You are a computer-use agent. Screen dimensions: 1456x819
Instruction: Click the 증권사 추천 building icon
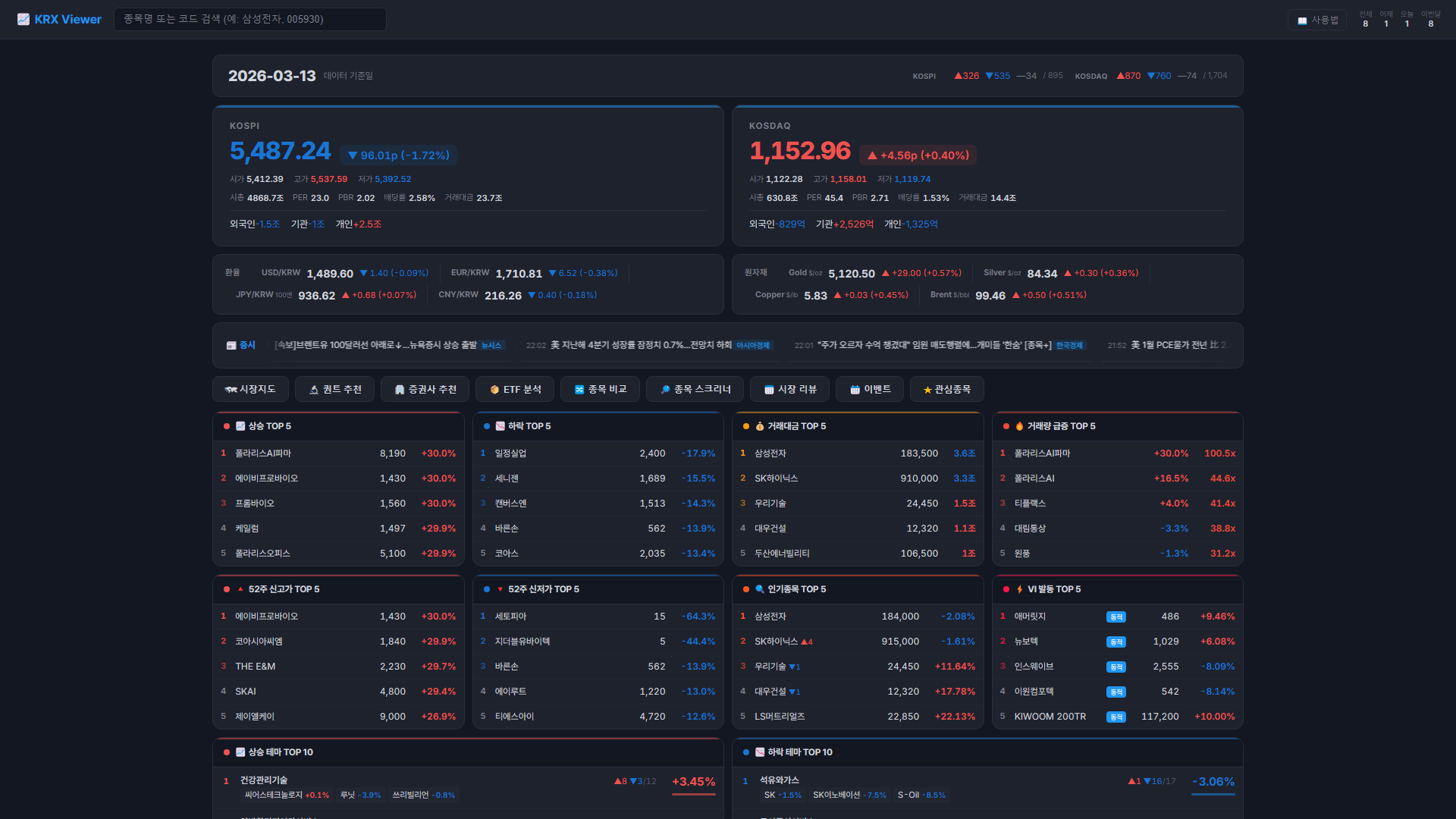click(400, 390)
